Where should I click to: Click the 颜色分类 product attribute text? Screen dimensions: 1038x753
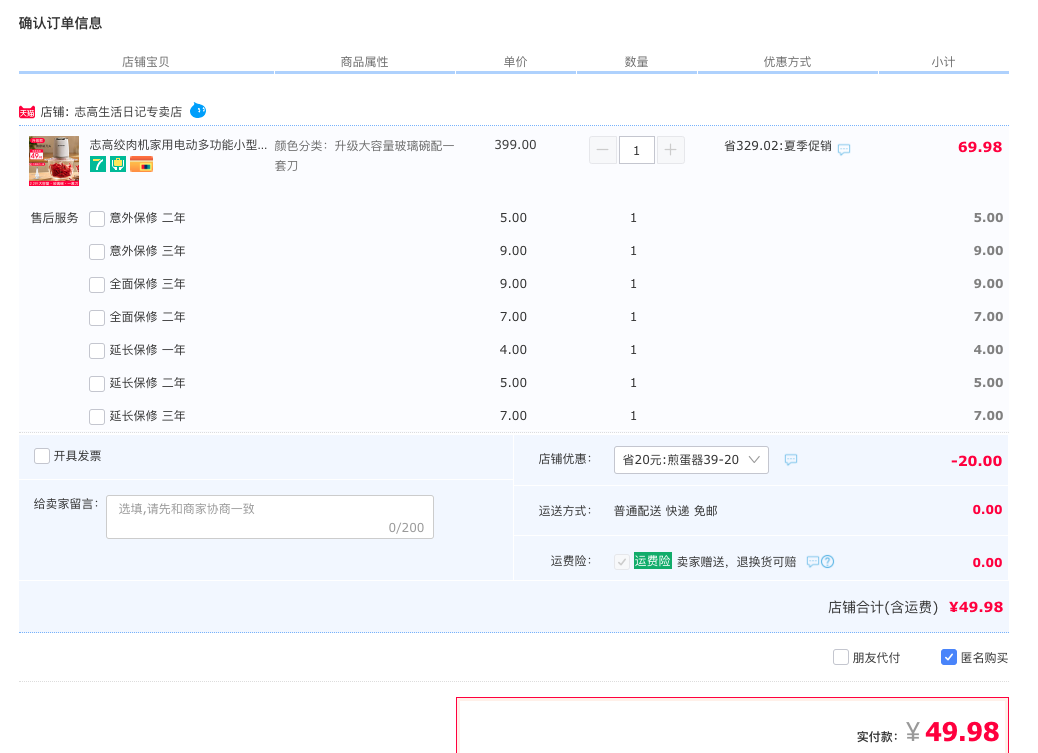(365, 156)
